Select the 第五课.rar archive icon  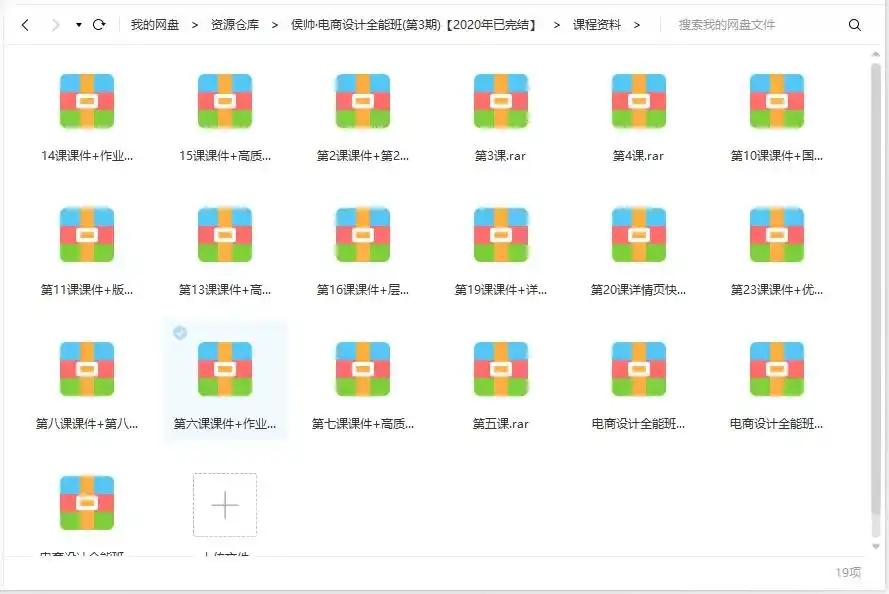(501, 369)
